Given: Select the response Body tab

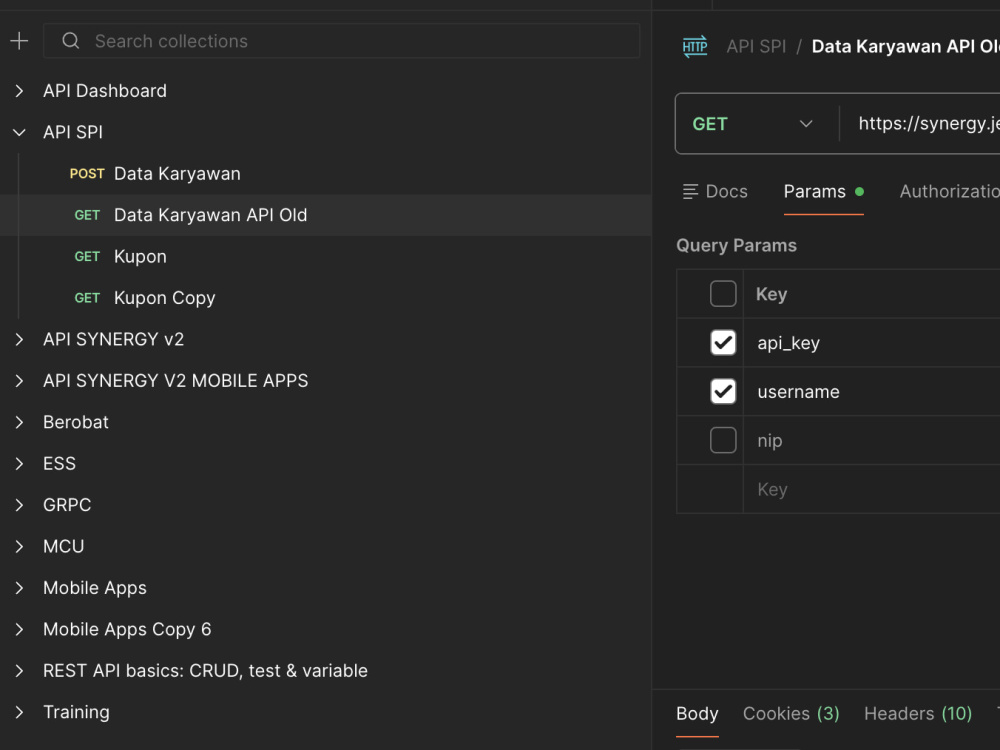Looking at the screenshot, I should [x=697, y=713].
